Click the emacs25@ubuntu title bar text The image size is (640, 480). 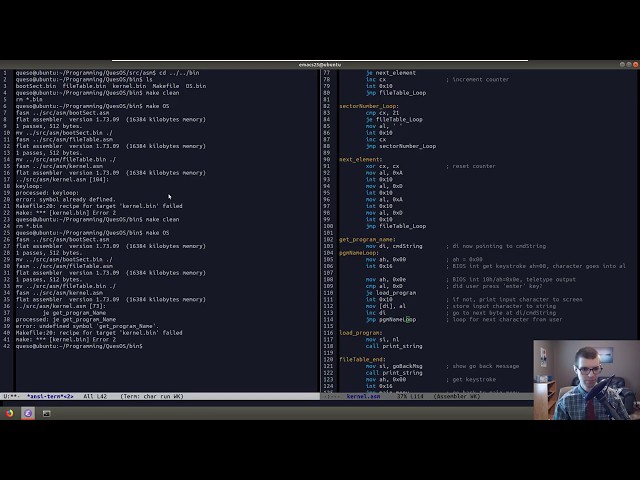tap(320, 64)
